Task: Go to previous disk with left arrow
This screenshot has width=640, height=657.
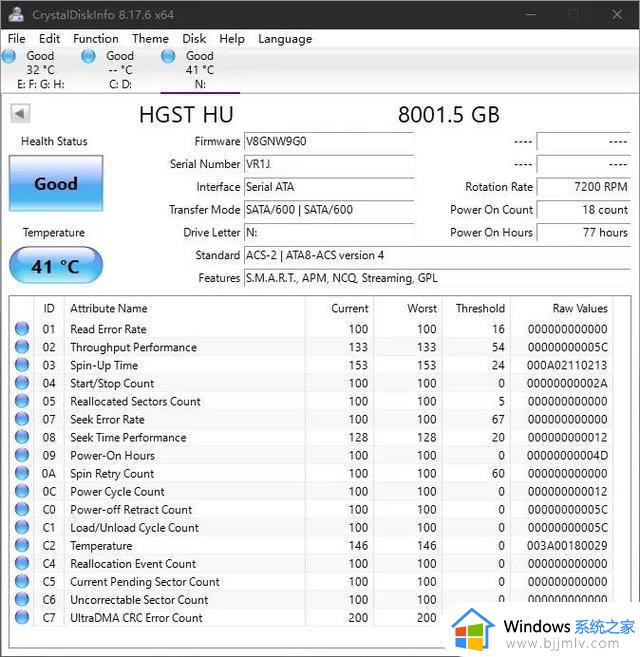Action: point(20,113)
